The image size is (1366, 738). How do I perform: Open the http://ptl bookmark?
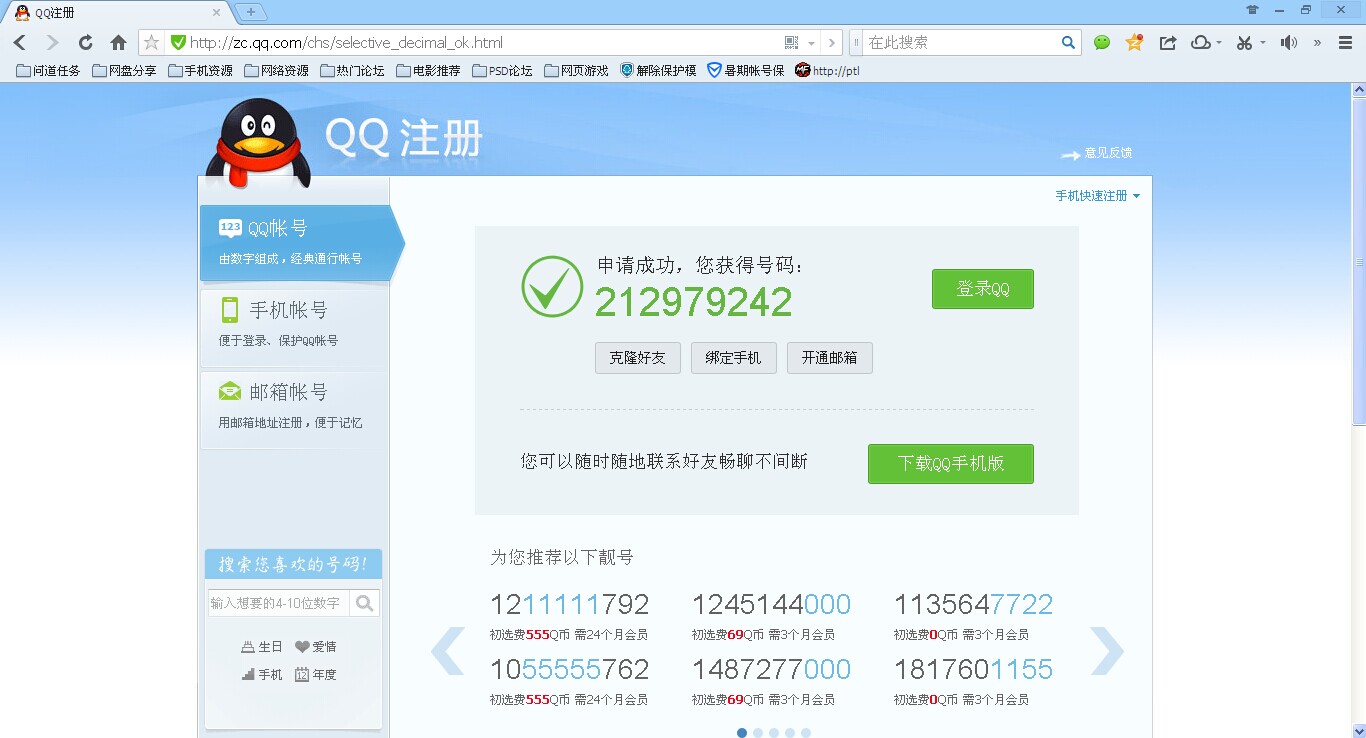click(828, 71)
